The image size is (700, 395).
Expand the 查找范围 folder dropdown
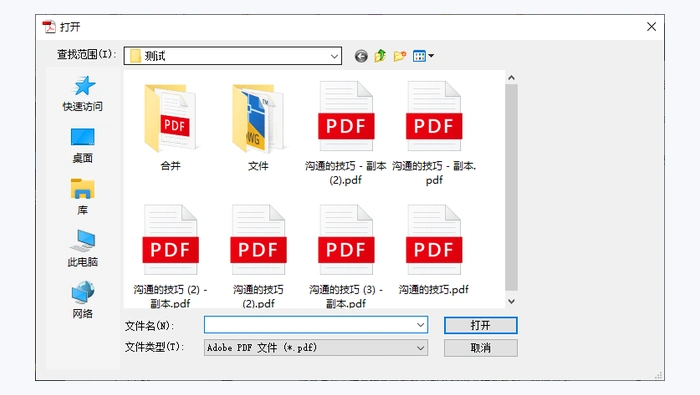click(334, 56)
